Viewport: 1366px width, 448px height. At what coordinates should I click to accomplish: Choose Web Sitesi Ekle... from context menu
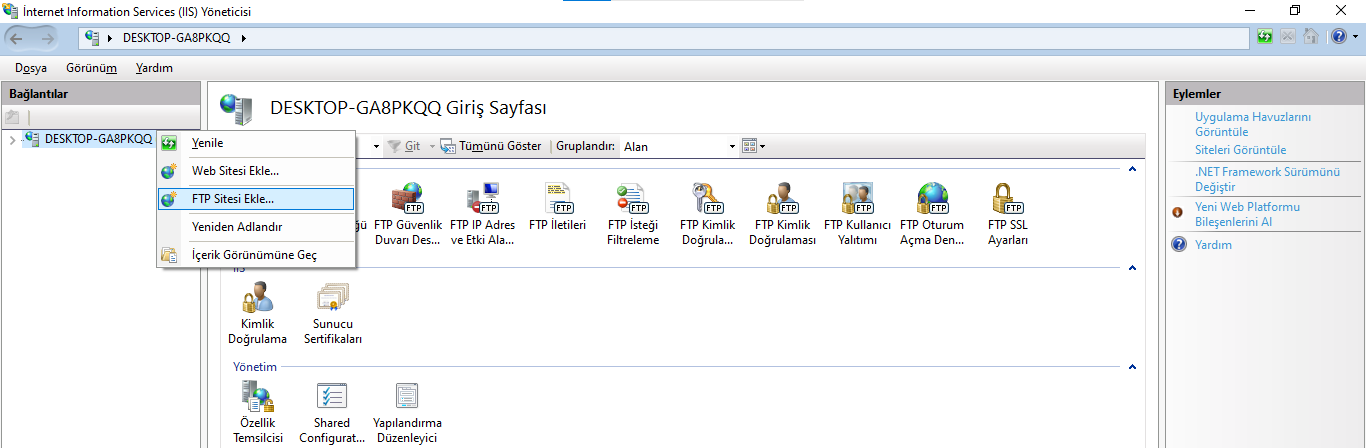click(x=256, y=171)
